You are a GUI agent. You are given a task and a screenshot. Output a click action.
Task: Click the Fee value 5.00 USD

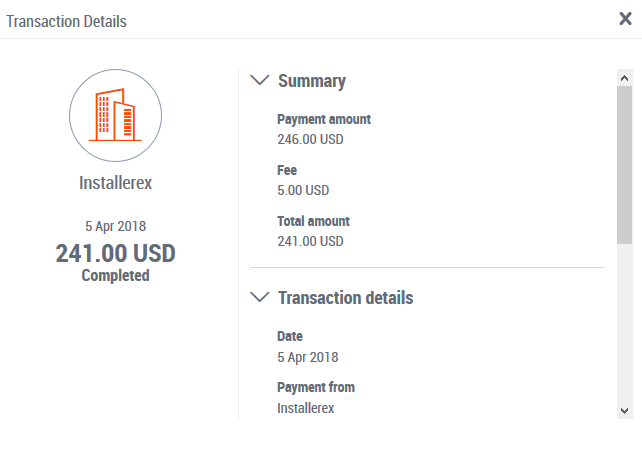[303, 190]
